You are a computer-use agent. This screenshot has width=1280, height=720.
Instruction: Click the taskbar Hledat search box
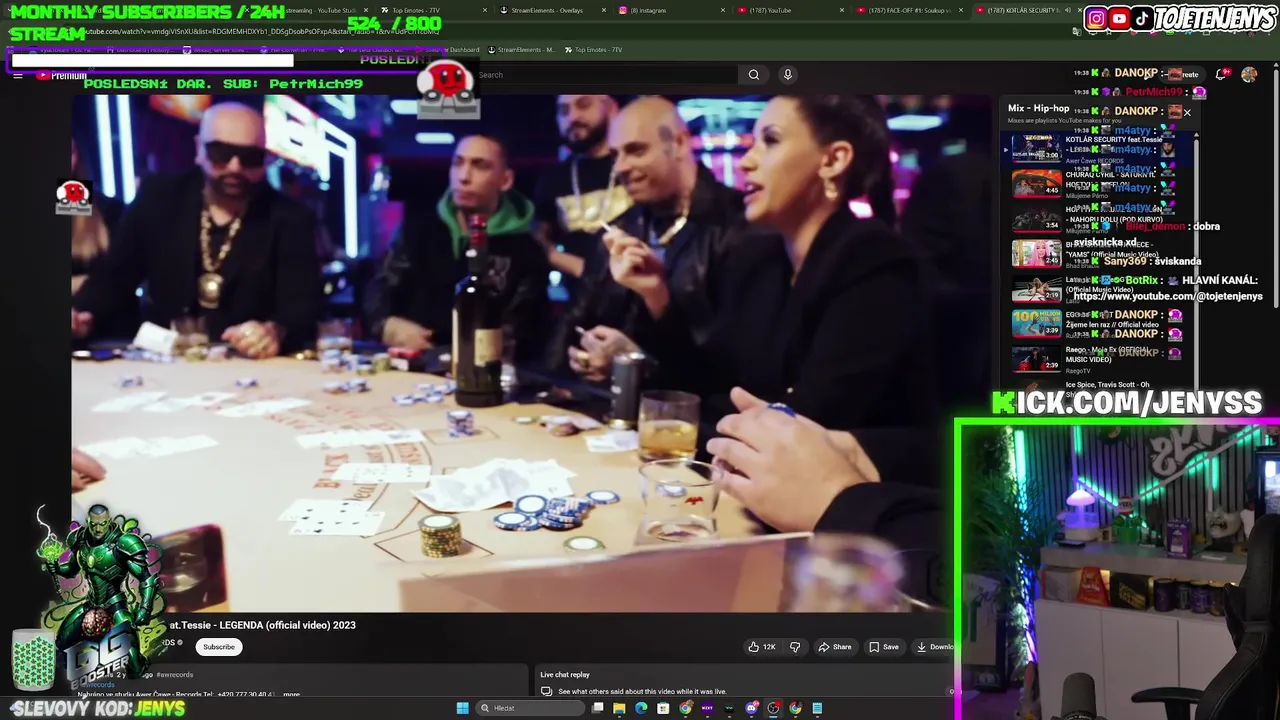[x=530, y=708]
